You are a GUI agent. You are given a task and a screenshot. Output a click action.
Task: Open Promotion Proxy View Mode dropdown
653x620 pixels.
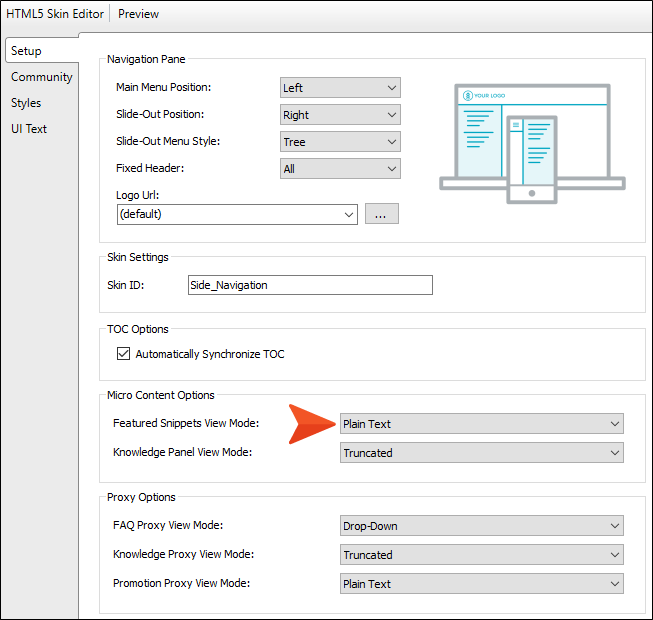click(481, 584)
